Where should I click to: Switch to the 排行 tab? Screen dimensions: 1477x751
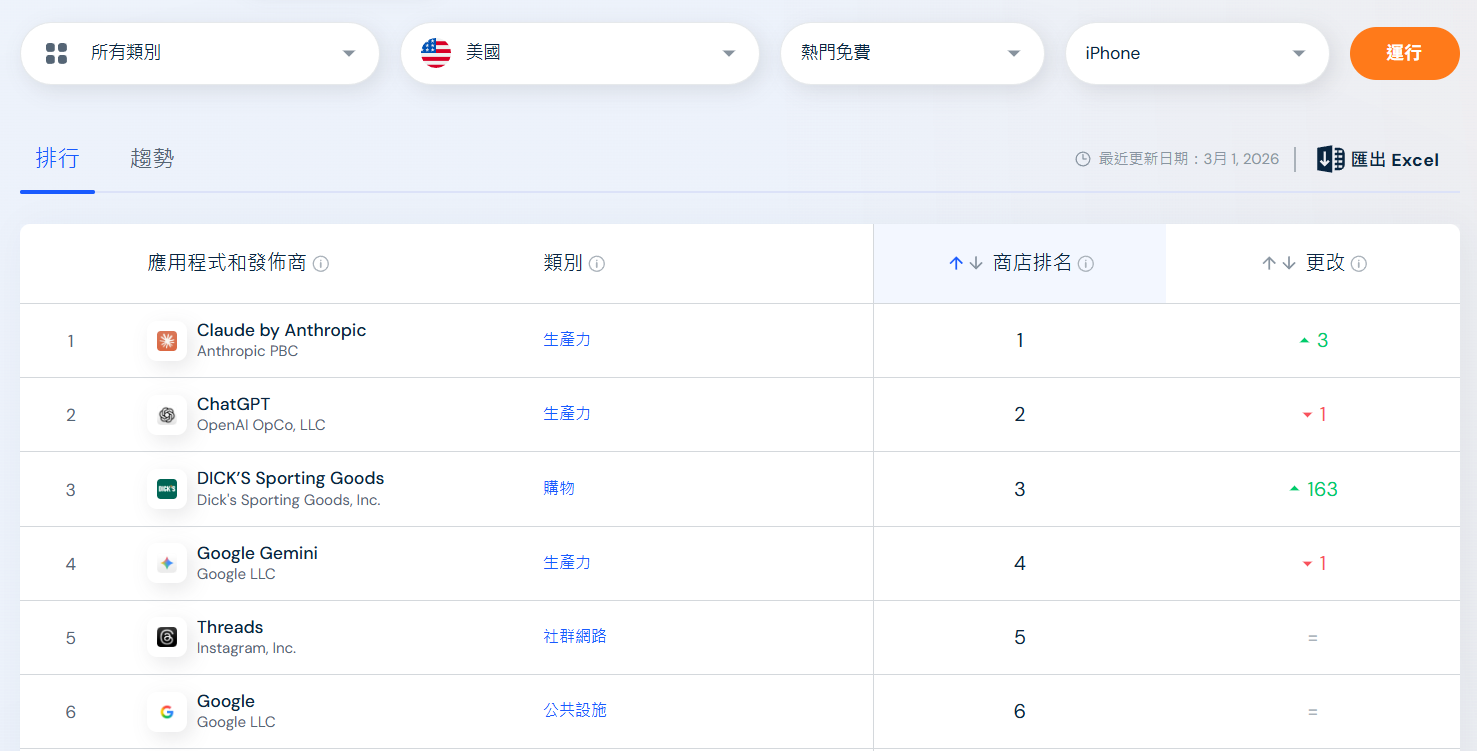click(x=57, y=158)
